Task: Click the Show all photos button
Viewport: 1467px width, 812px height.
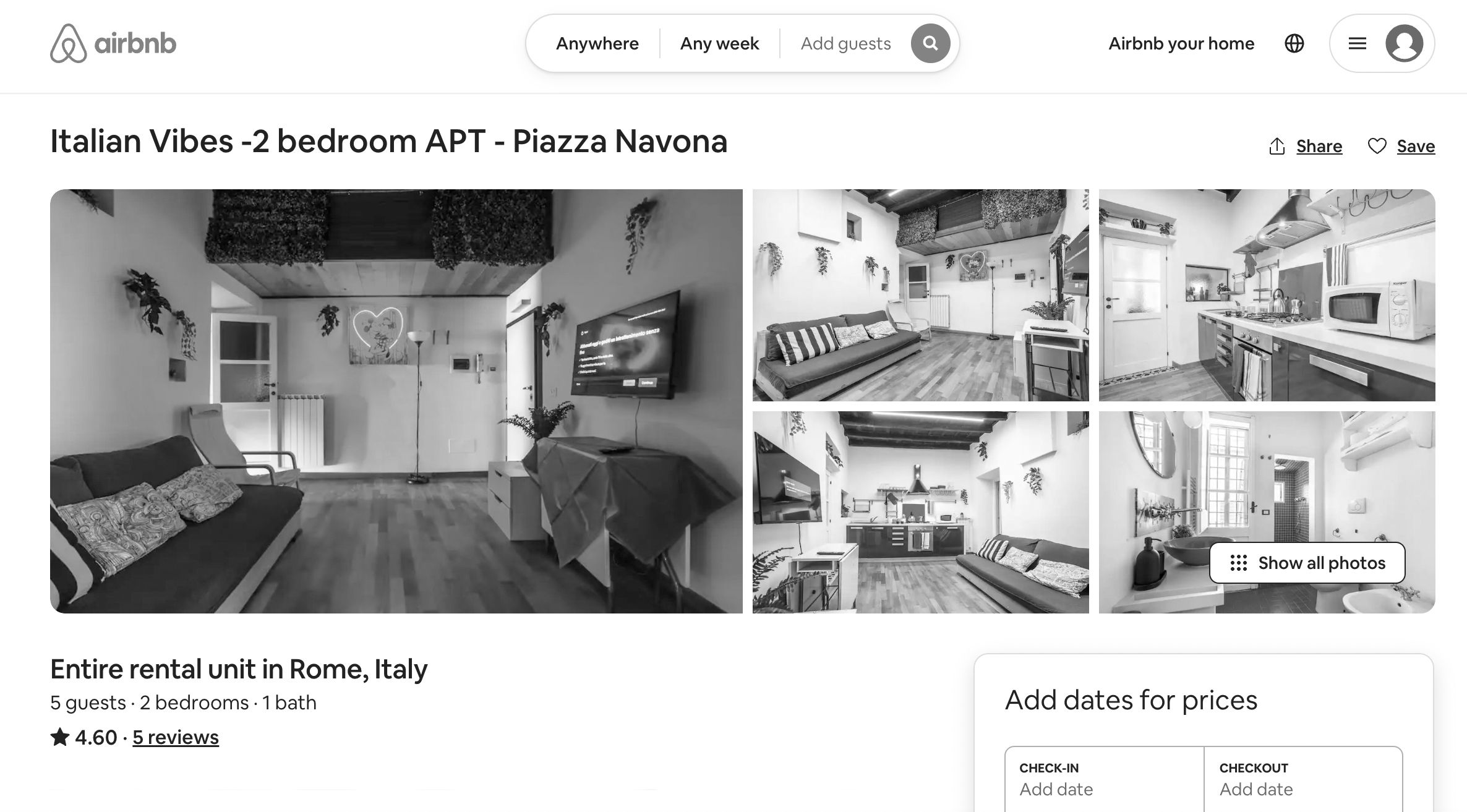Action: coord(1307,563)
